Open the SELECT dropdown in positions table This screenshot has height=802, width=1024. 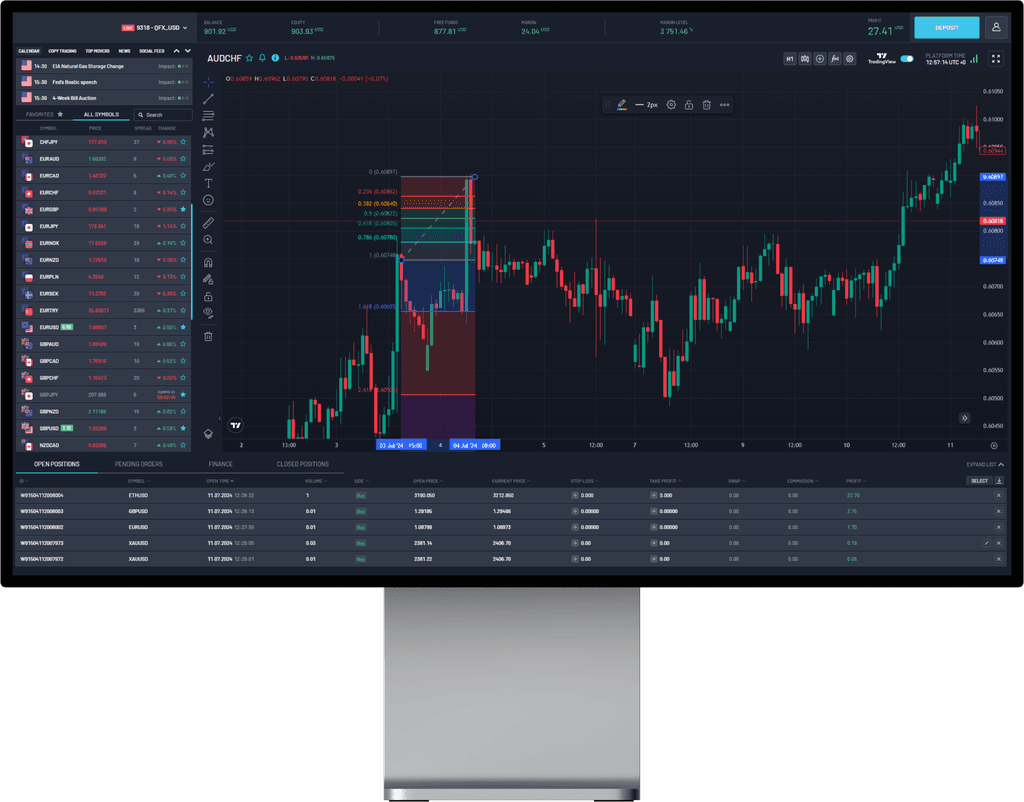point(980,481)
